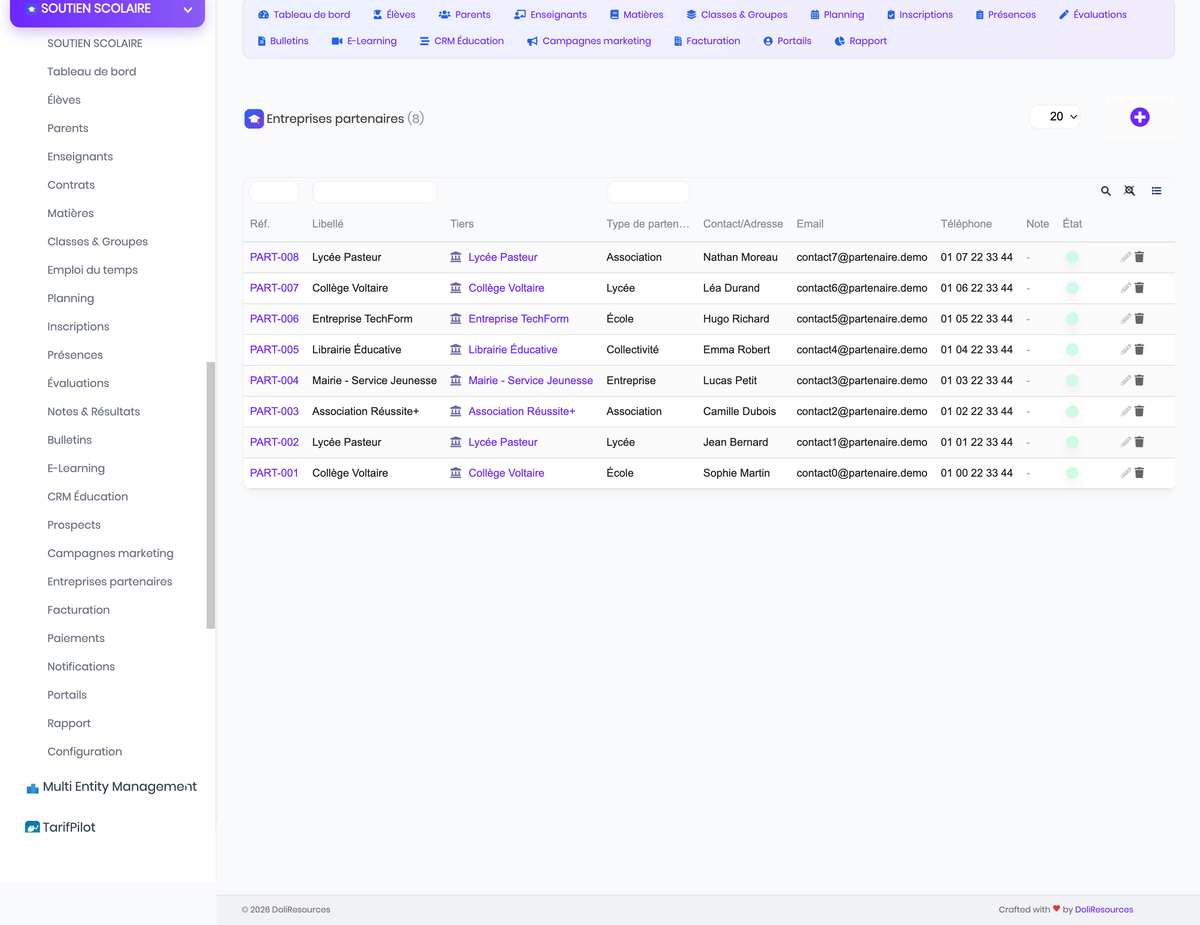Click the Entreprises partenaires graduation cap icon
Screen dimensions: 1200x925
tap(254, 119)
